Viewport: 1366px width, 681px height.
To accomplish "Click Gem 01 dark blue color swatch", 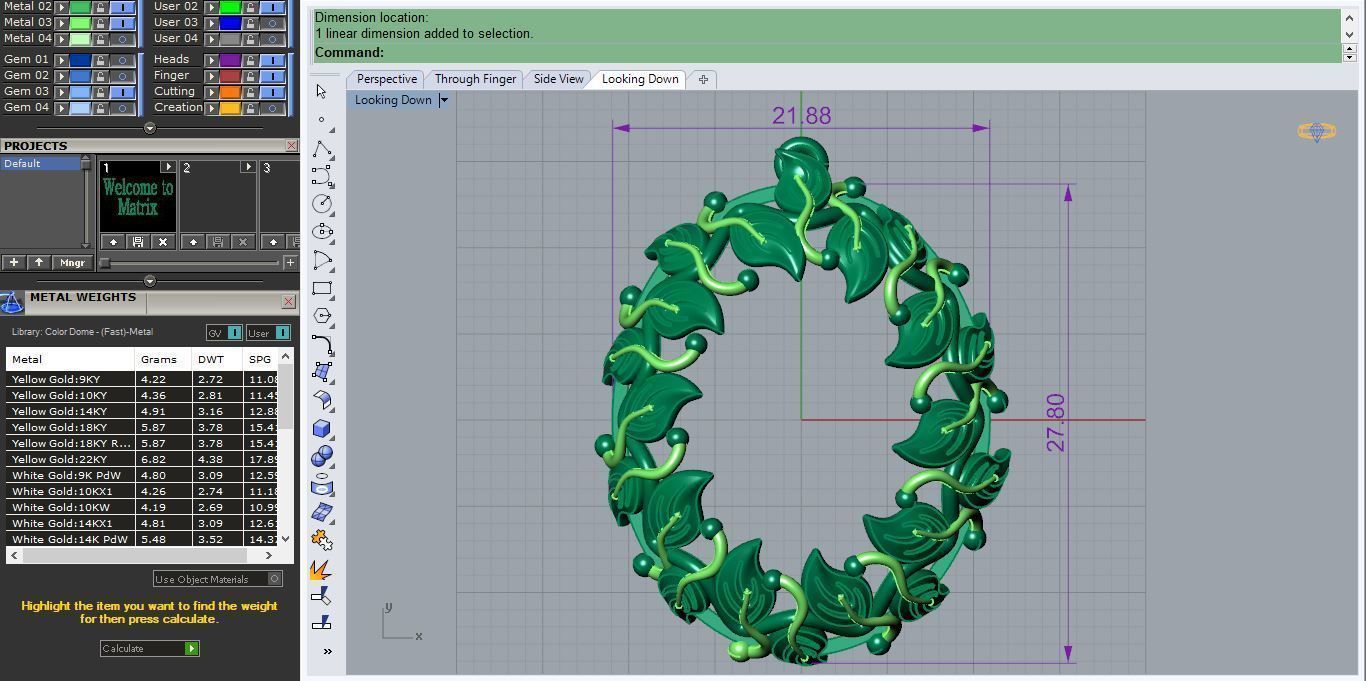I will 80,60.
